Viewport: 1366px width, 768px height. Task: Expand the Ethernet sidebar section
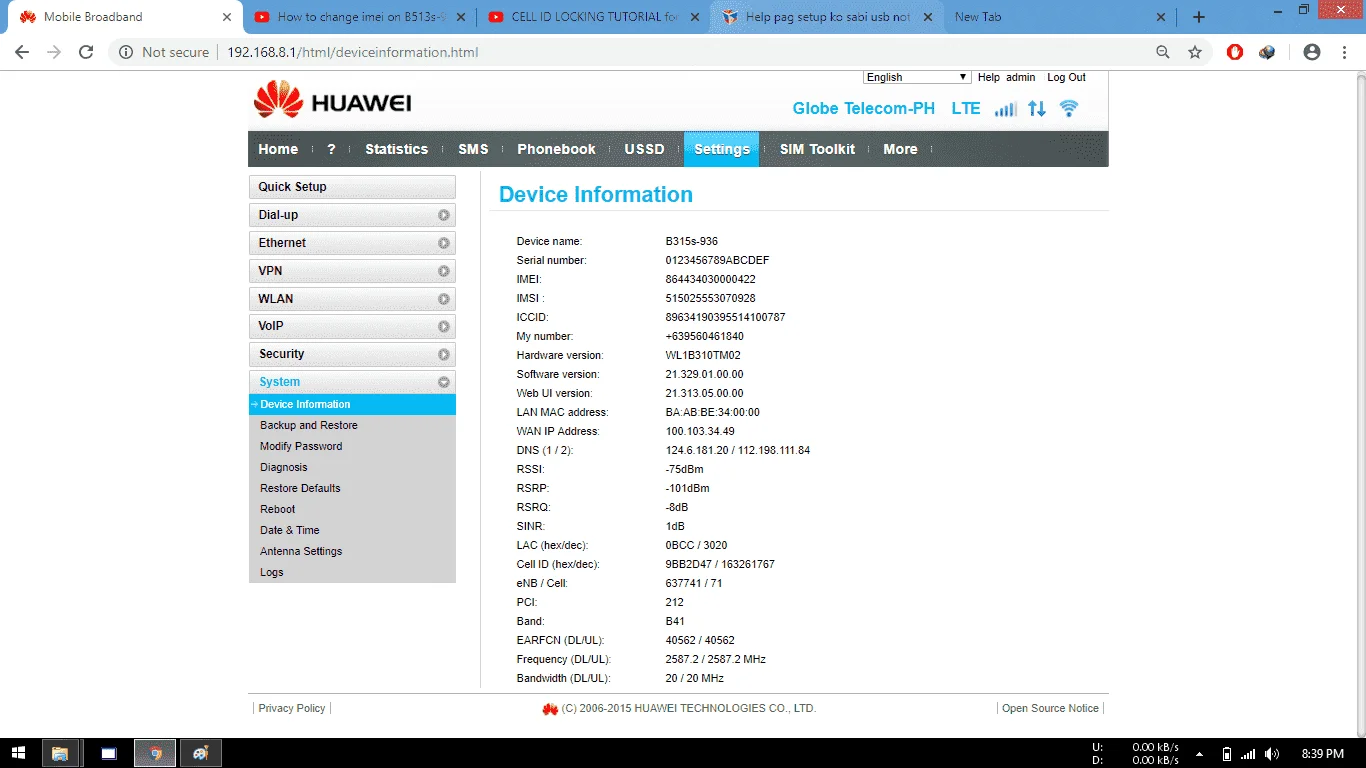(x=352, y=243)
